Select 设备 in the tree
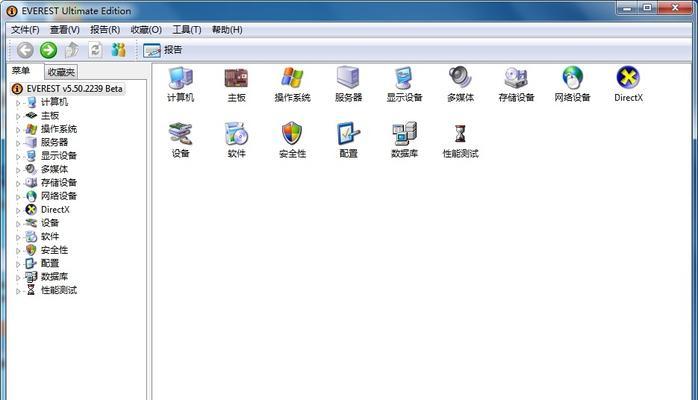The image size is (698, 400). click(50, 223)
